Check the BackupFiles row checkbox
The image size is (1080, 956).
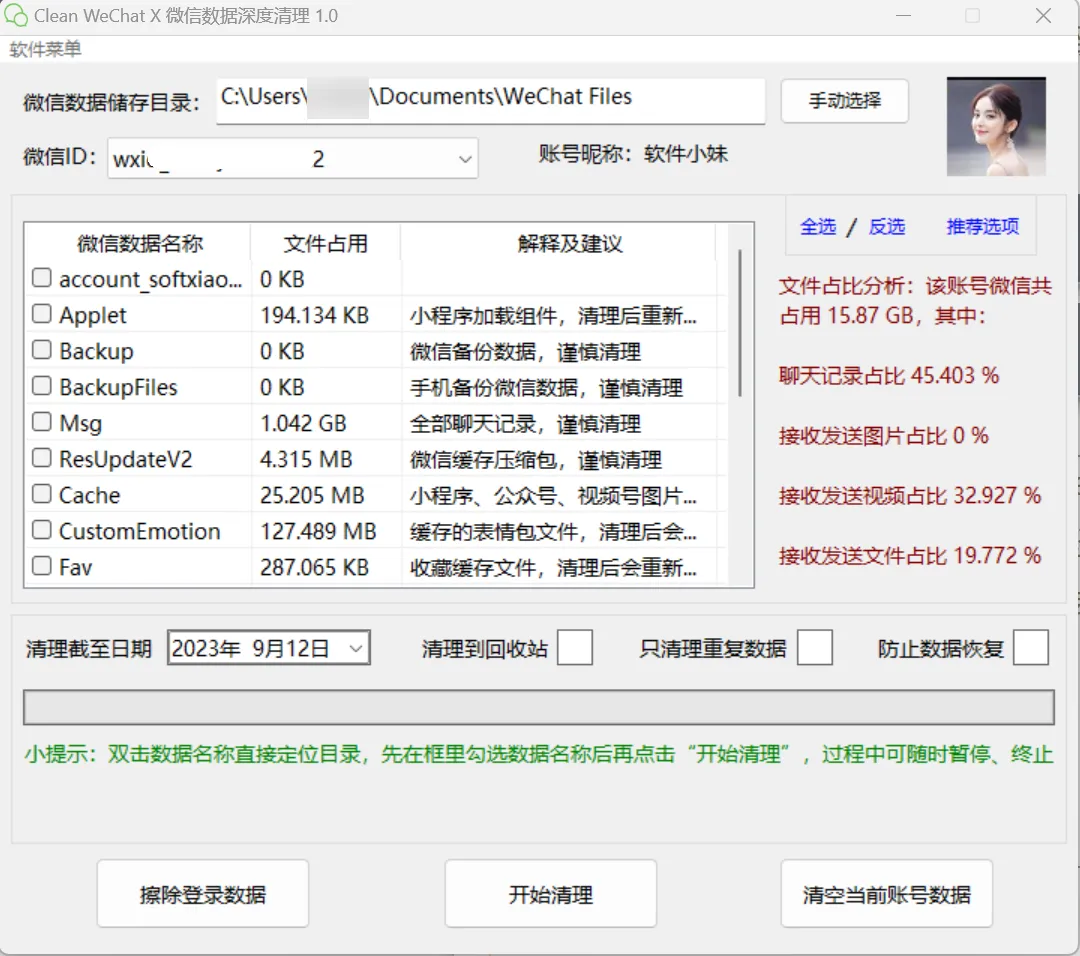pyautogui.click(x=42, y=385)
